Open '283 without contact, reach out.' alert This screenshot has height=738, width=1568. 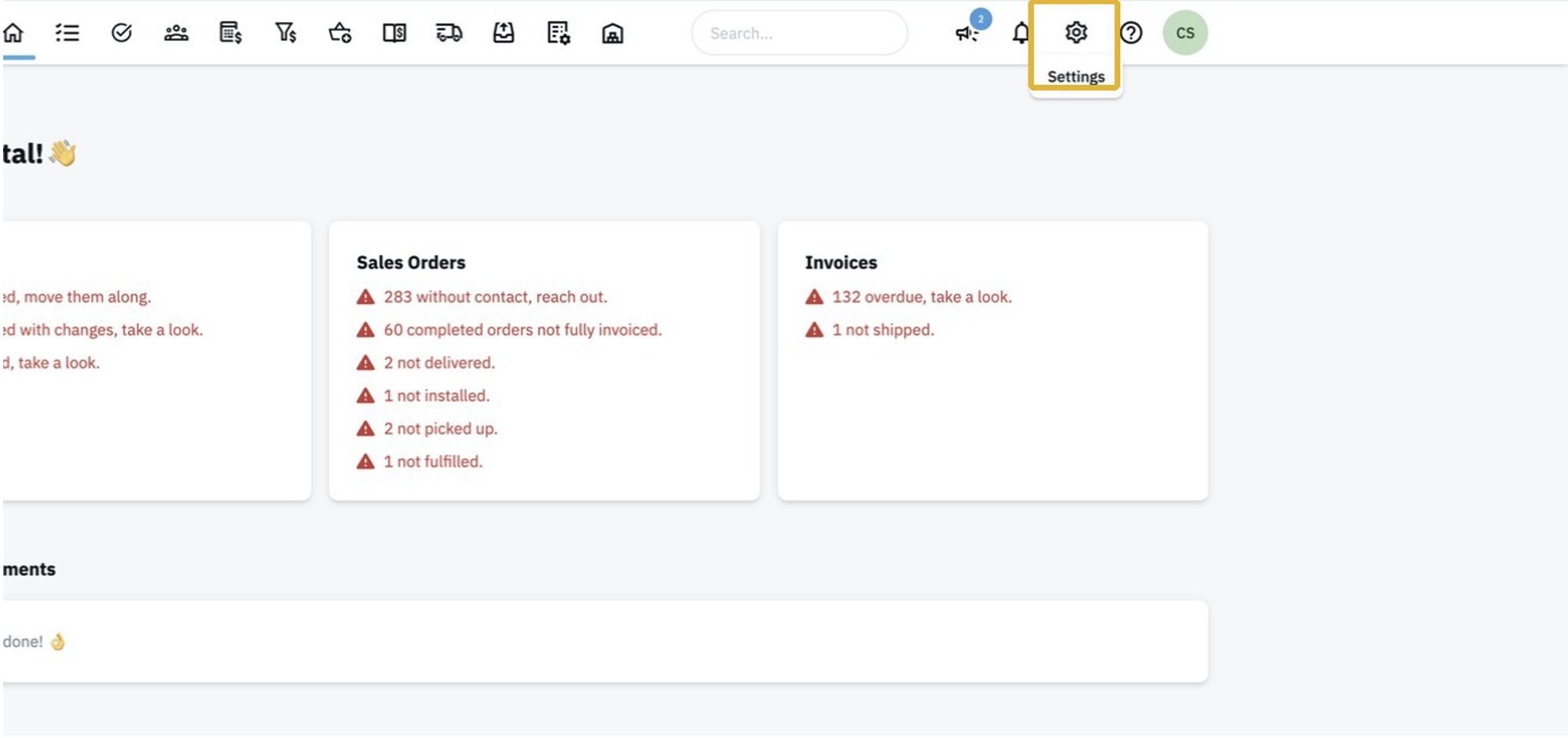tap(495, 297)
